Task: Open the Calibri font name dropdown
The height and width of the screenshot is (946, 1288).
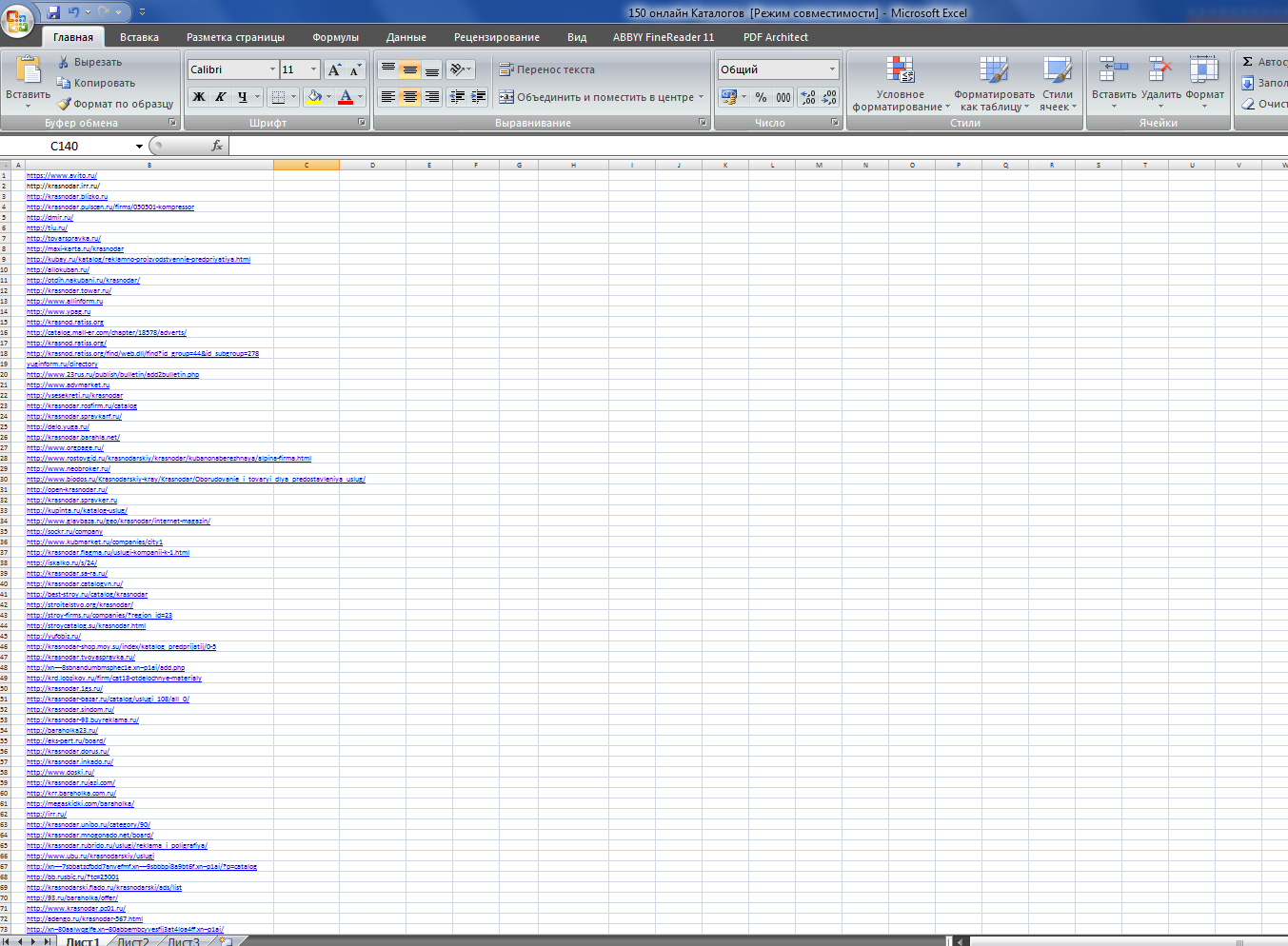Action: click(273, 69)
